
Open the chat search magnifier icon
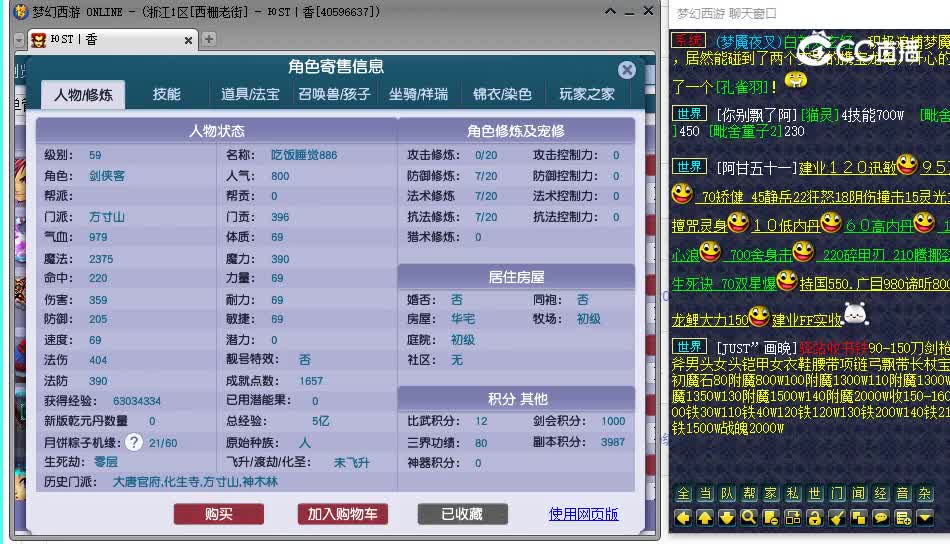tap(749, 518)
